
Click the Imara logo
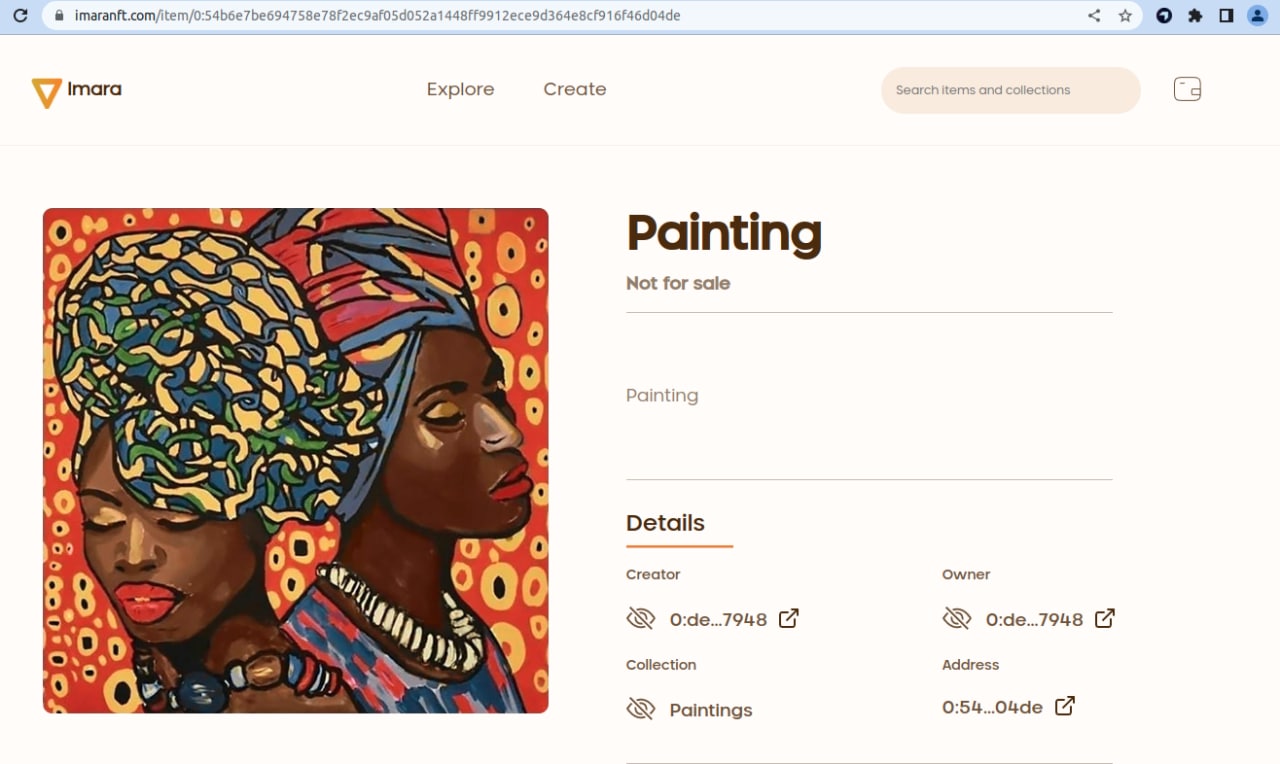tap(77, 91)
